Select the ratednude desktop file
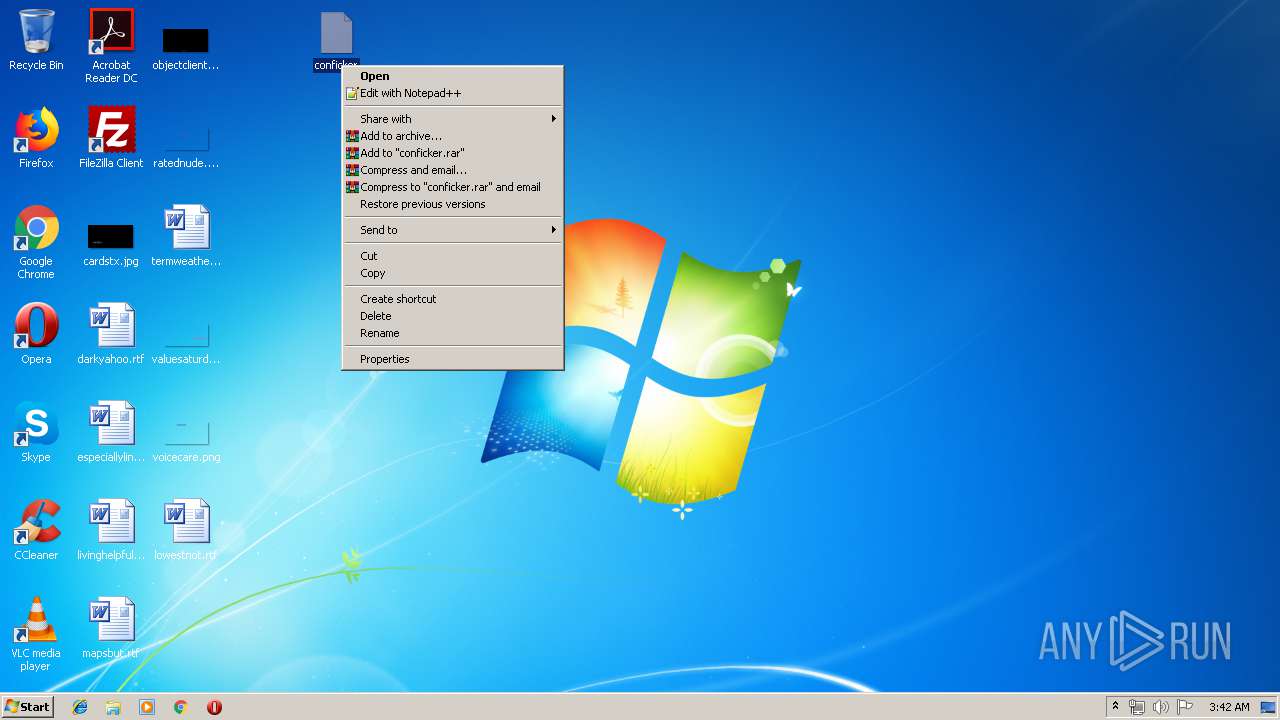Image resolution: width=1280 pixels, height=720 pixels. (x=185, y=145)
